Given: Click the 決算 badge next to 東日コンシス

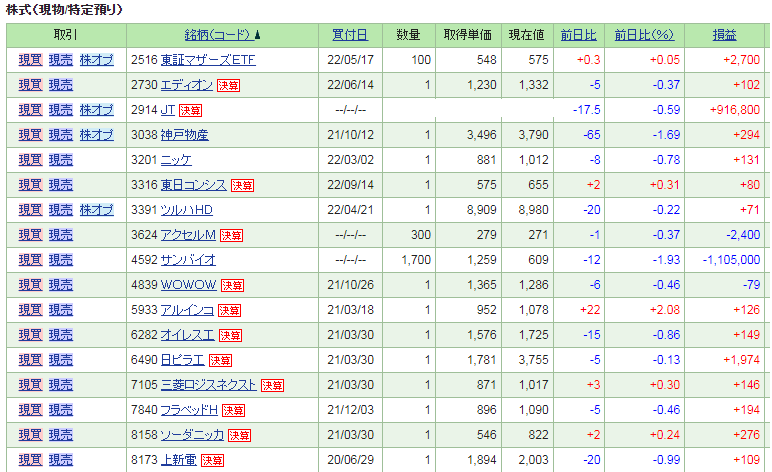Looking at the screenshot, I should [242, 186].
